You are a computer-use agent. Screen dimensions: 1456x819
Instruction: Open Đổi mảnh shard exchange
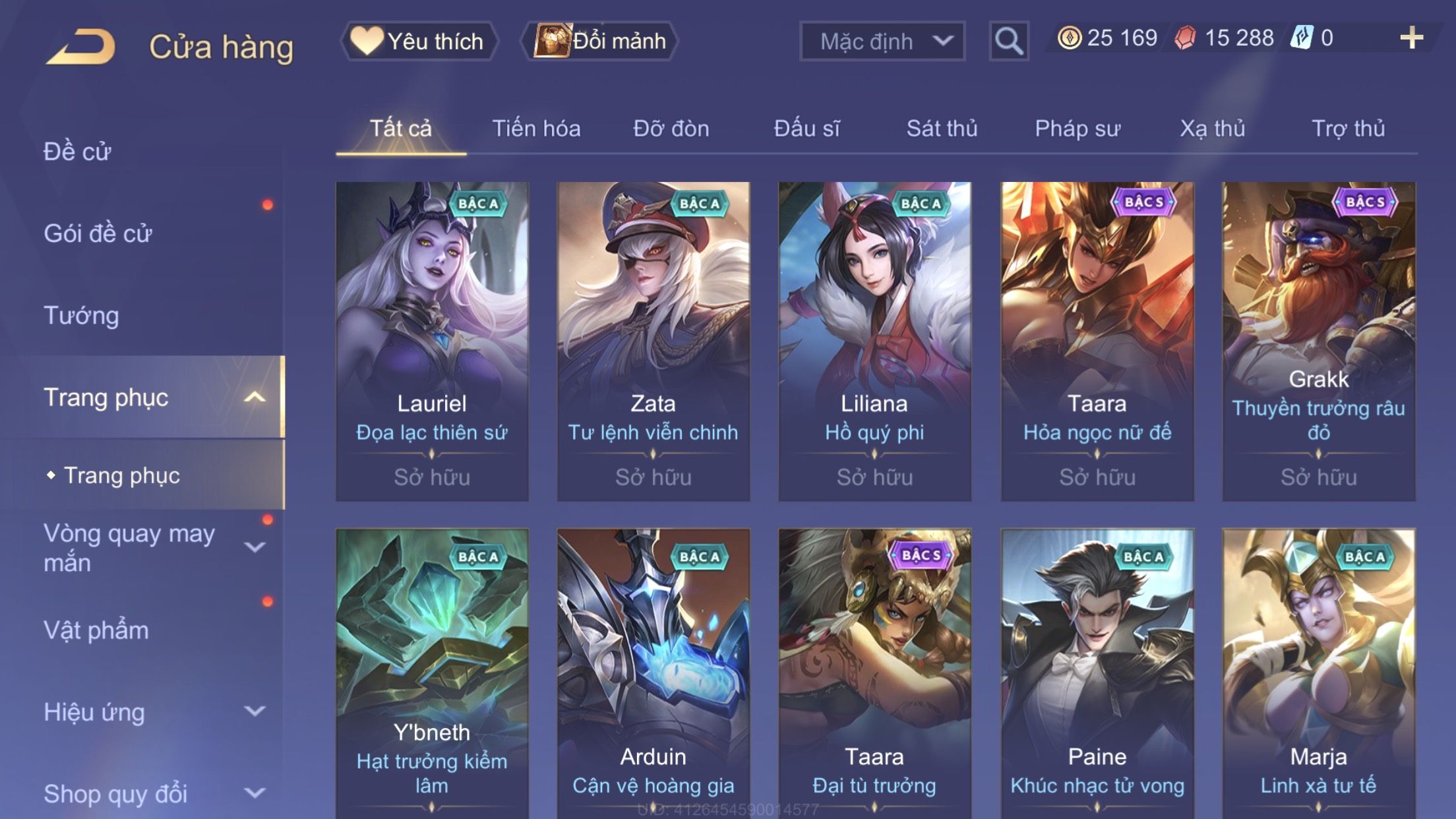pos(599,41)
